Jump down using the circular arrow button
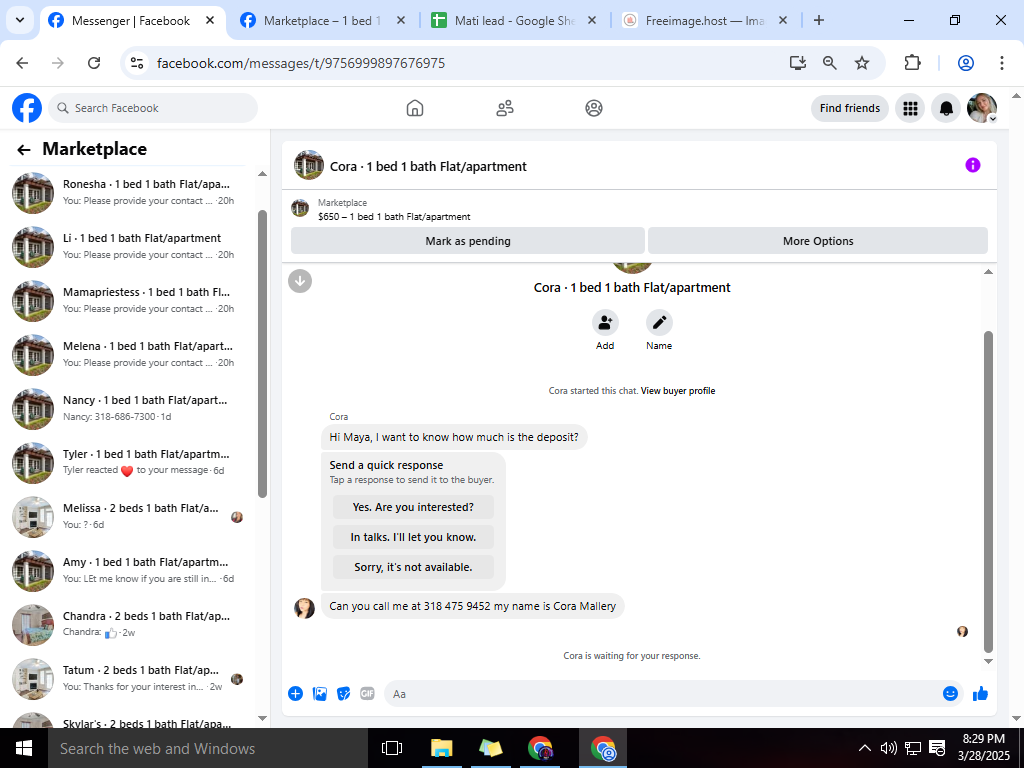 tap(300, 281)
